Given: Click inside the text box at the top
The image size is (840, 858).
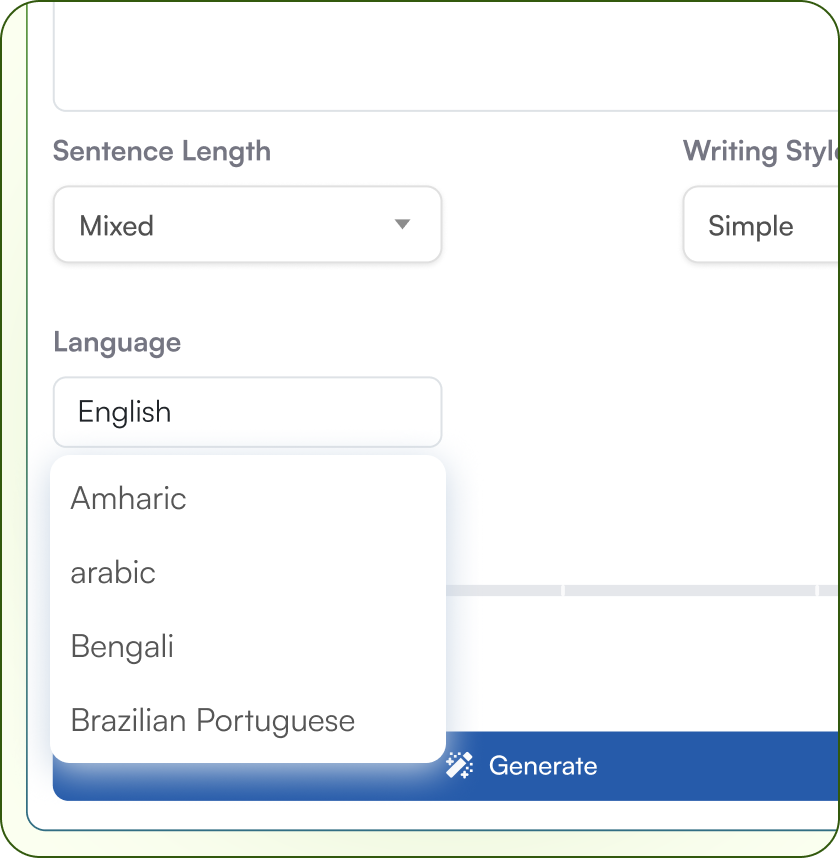Looking at the screenshot, I should click(x=440, y=55).
